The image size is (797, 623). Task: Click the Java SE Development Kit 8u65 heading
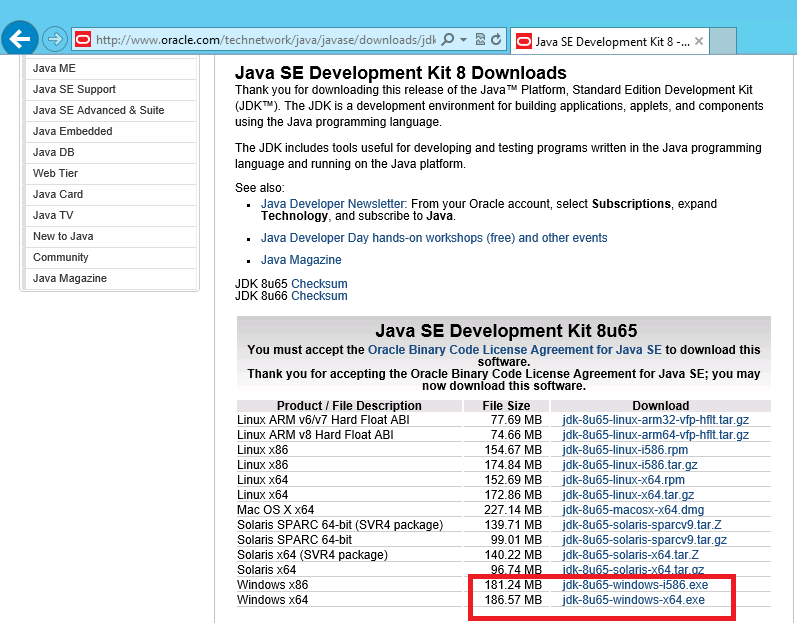pos(506,331)
